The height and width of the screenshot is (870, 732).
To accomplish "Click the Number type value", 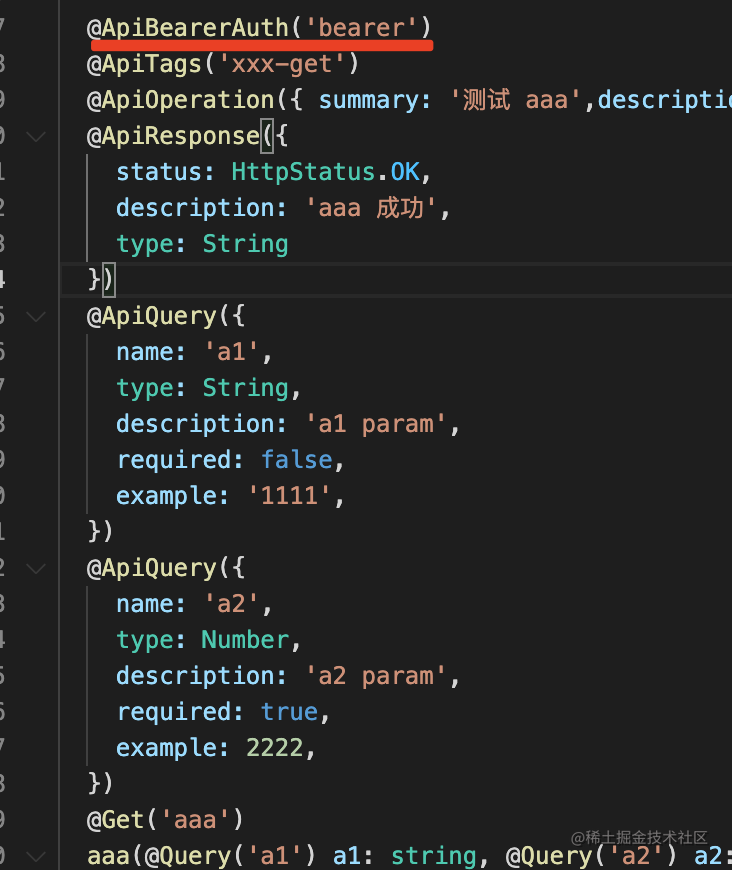I will click(245, 640).
